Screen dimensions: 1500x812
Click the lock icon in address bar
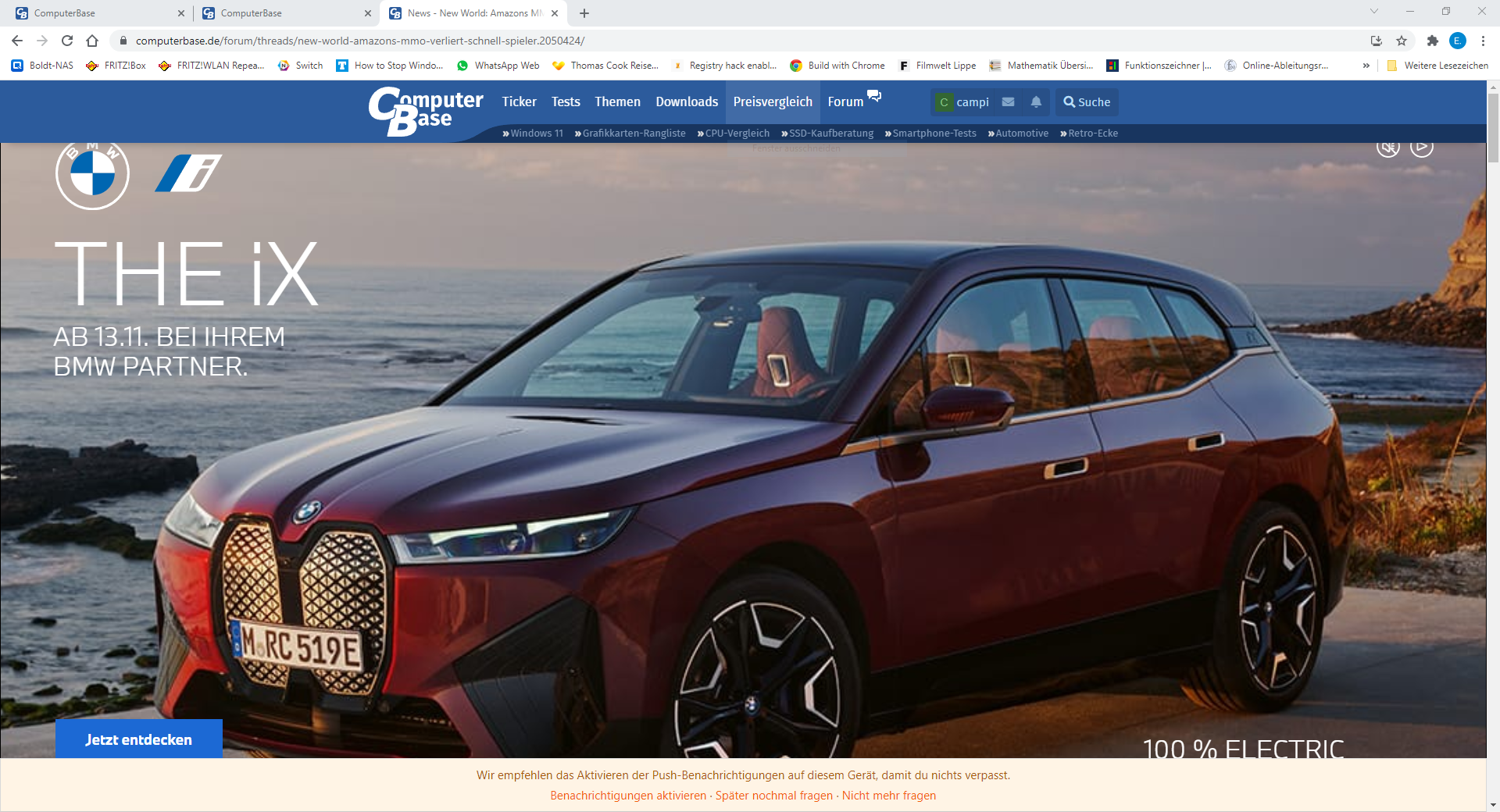[x=123, y=41]
